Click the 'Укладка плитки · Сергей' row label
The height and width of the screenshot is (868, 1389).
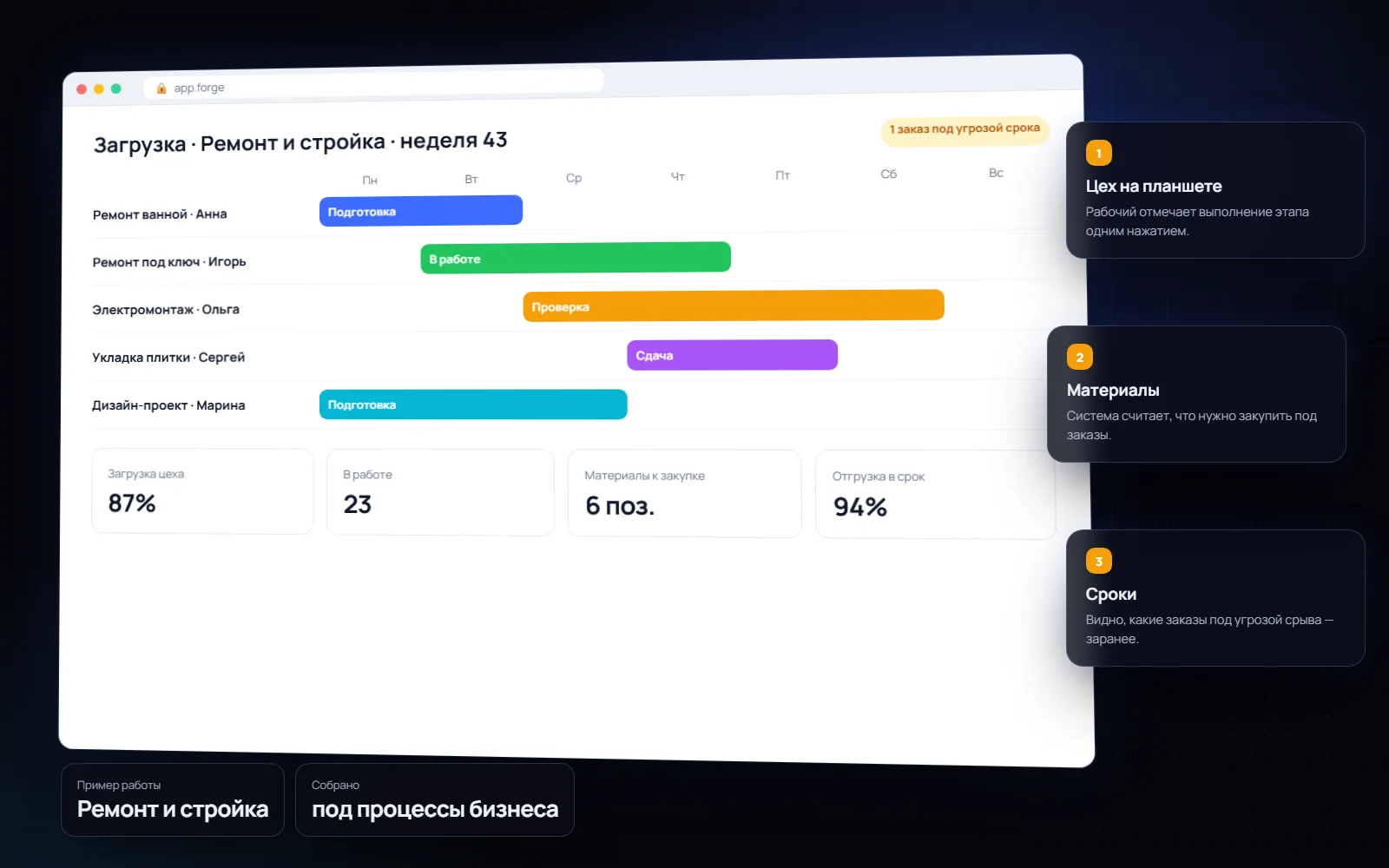[168, 358]
